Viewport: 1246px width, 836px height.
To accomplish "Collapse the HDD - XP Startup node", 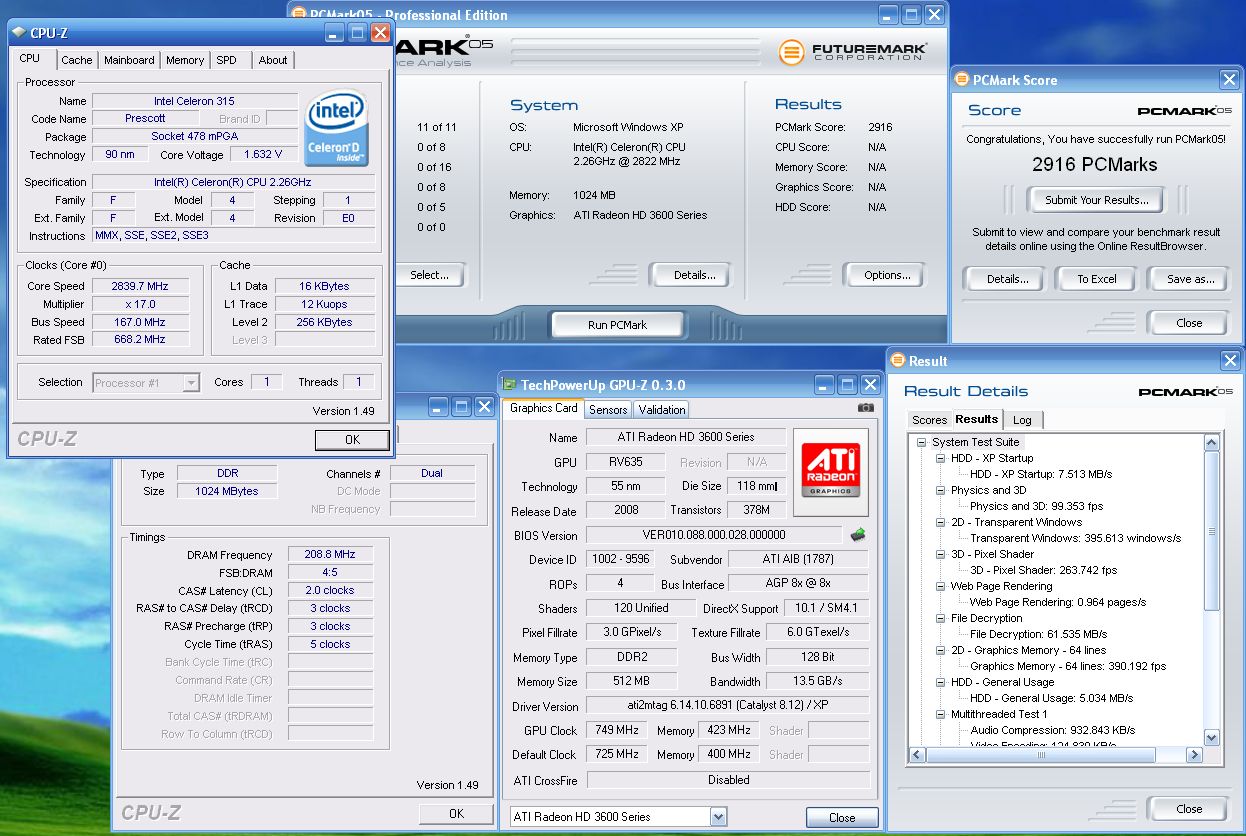I will [940, 458].
